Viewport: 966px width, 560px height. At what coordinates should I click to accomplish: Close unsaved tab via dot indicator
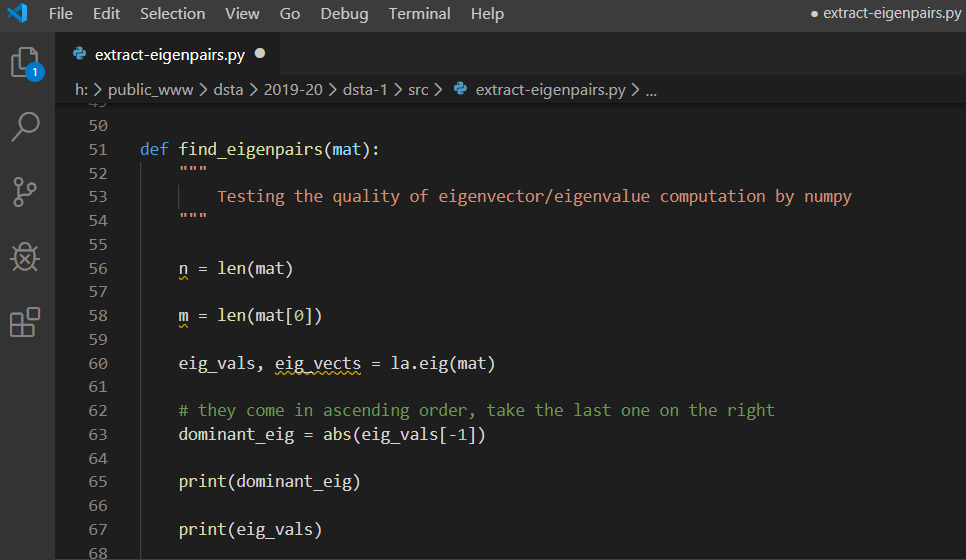point(260,54)
